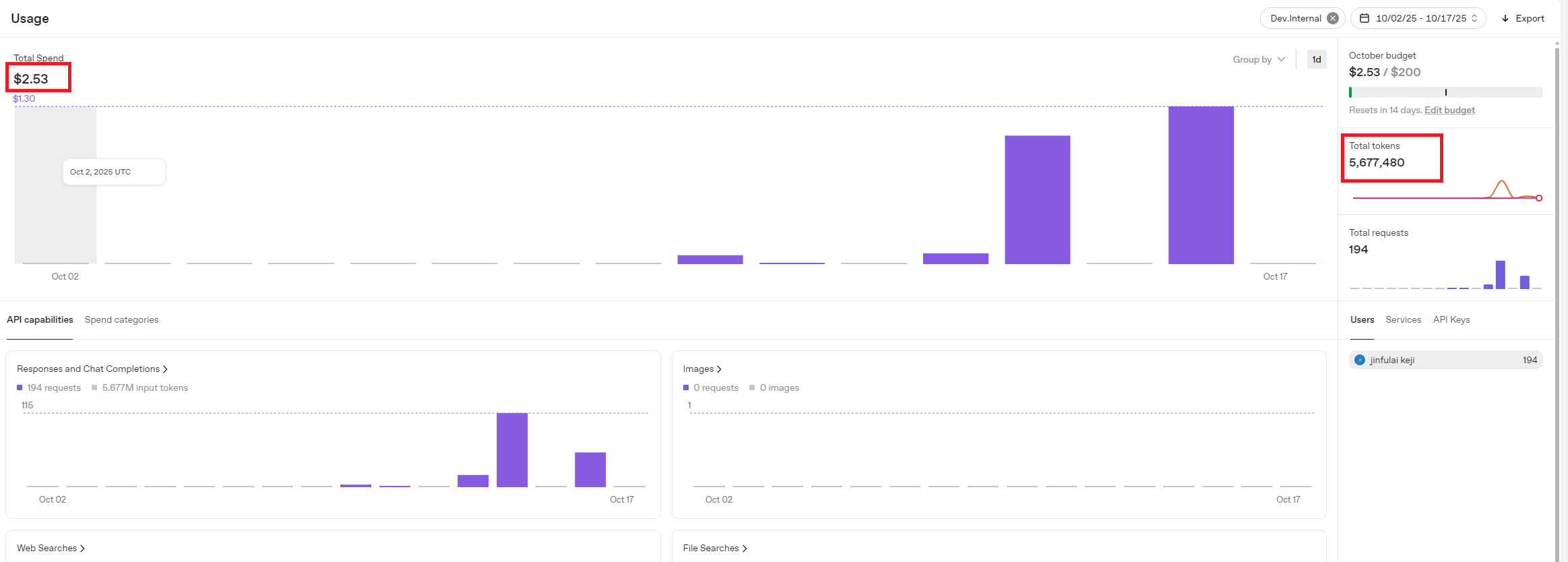
Task: Click the calendar icon in date range
Action: [1365, 18]
